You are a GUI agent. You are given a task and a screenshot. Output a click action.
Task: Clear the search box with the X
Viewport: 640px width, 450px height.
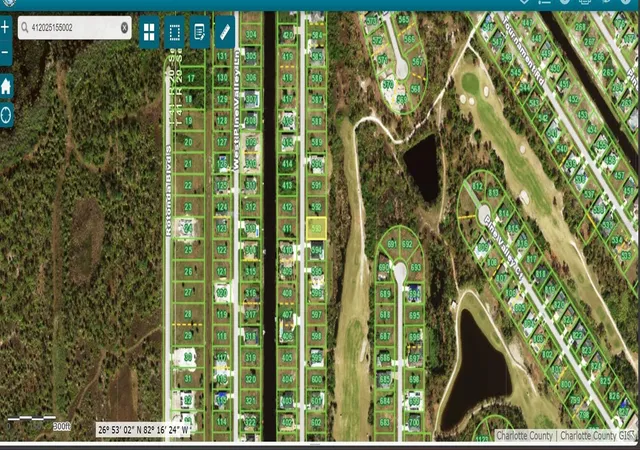click(x=124, y=28)
